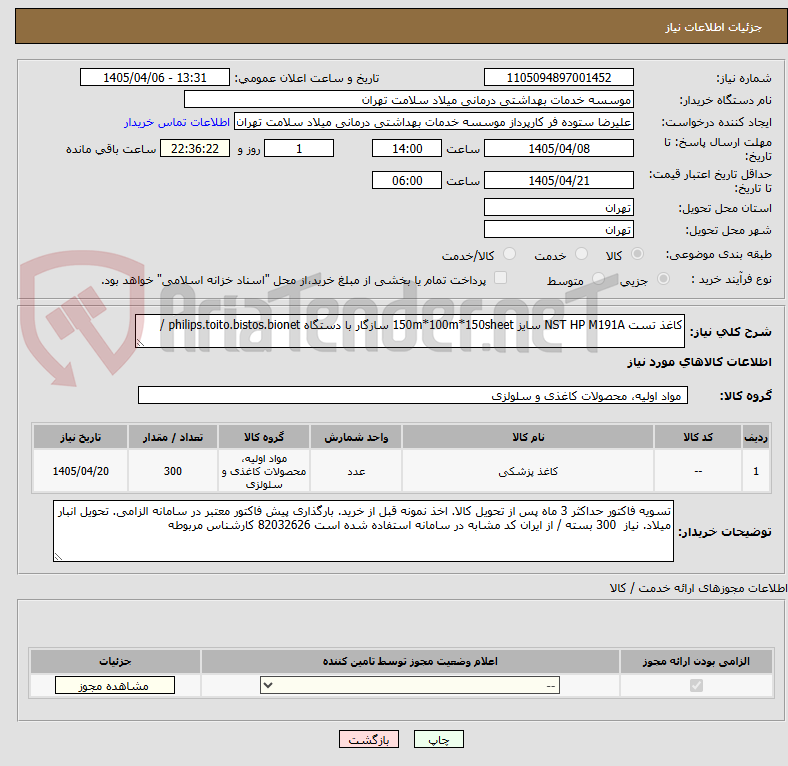Image resolution: width=788 pixels, height=766 pixels.
Task: Click the تعداد / مقدار column header
Action: (172, 437)
